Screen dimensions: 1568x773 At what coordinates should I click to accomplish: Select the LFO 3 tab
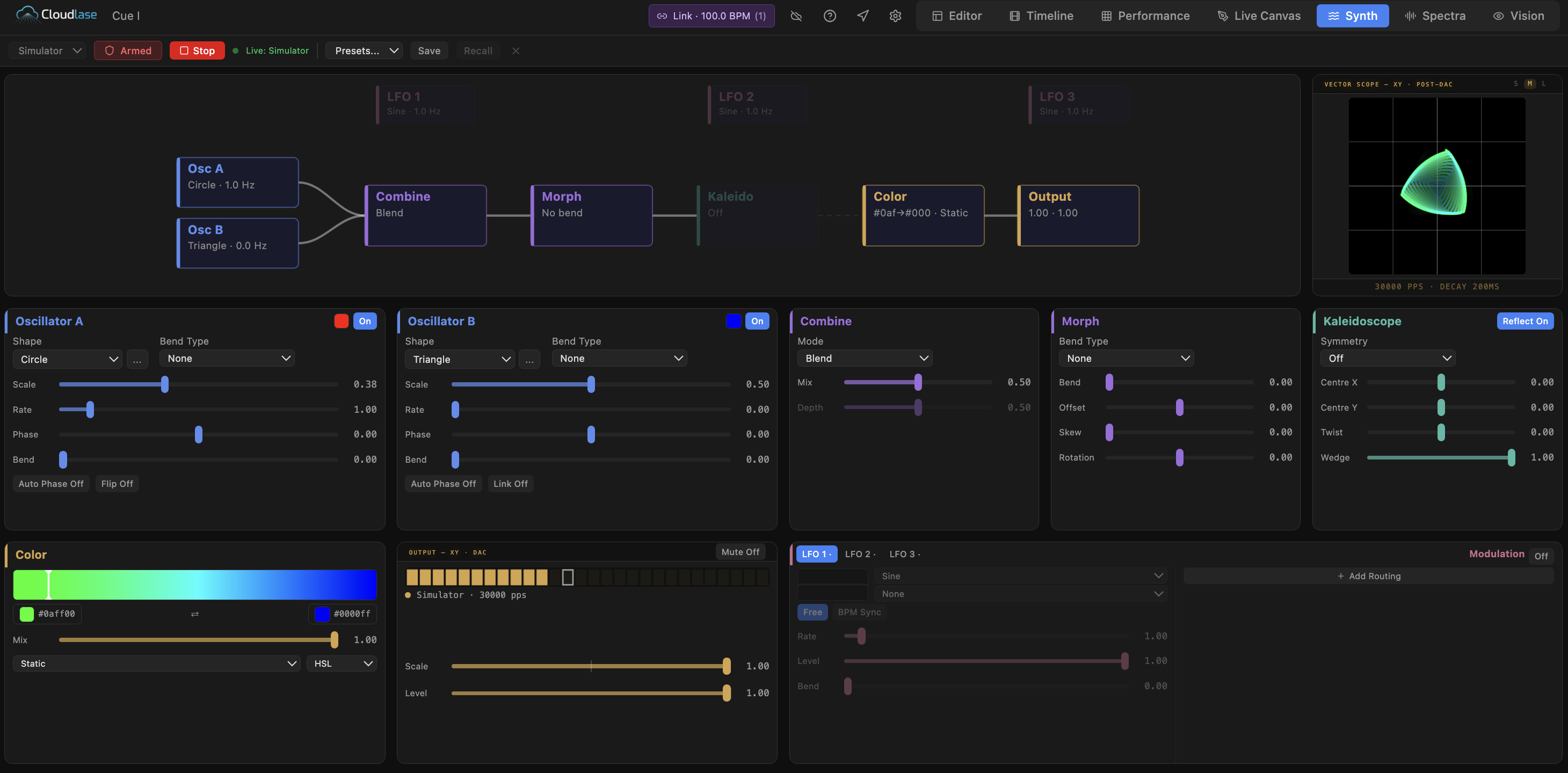[904, 554]
